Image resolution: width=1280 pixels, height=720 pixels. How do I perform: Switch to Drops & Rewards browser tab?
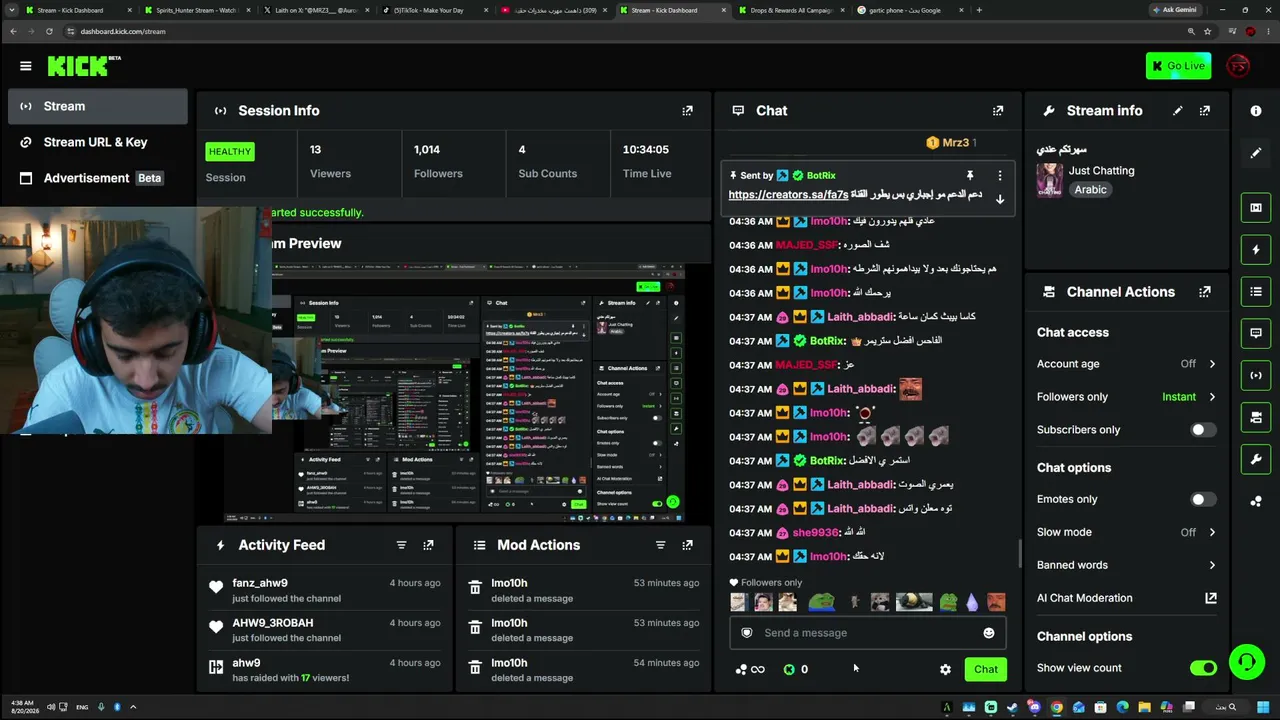pos(790,10)
